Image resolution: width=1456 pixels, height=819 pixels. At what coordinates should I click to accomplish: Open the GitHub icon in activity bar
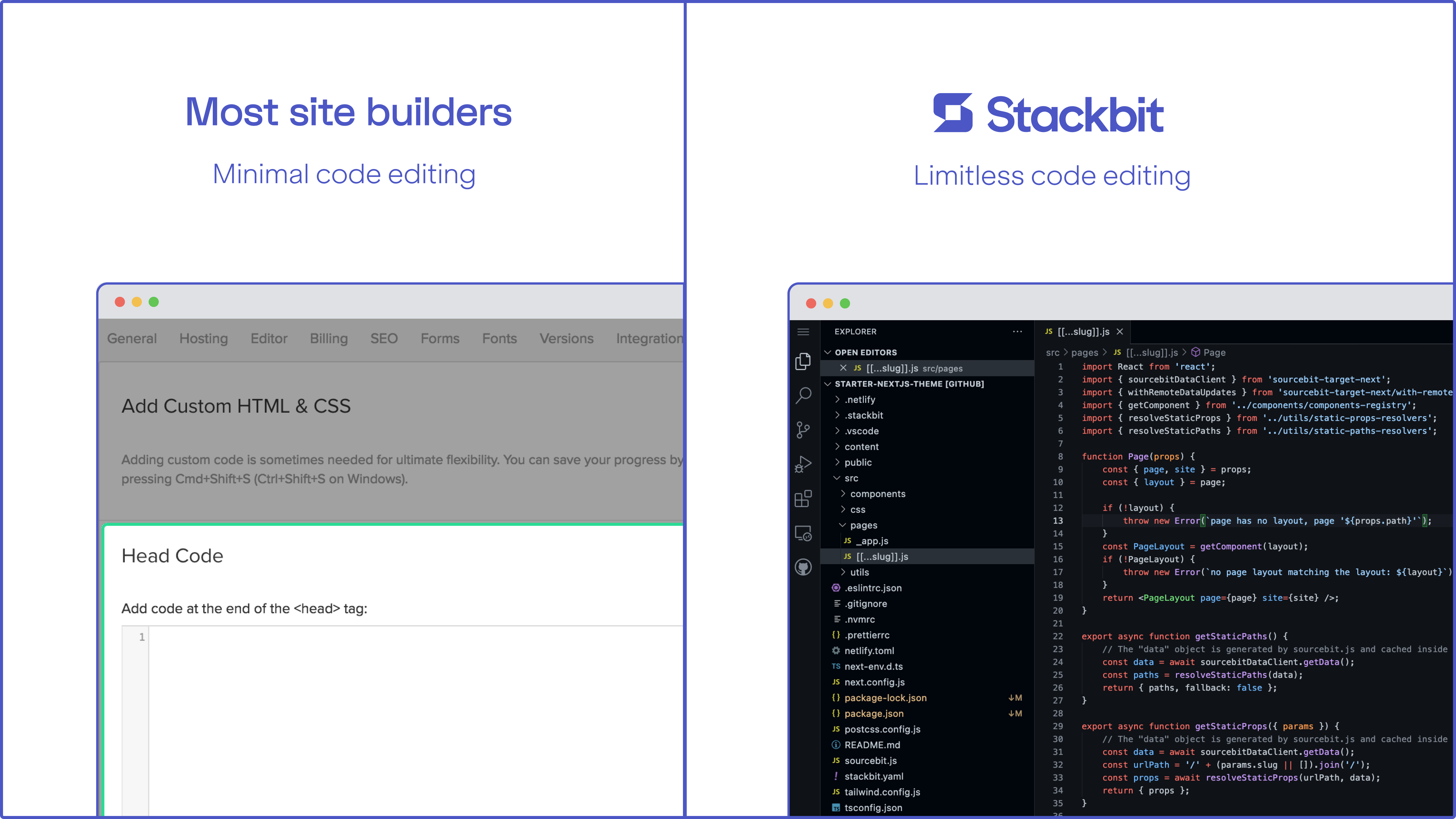(803, 567)
